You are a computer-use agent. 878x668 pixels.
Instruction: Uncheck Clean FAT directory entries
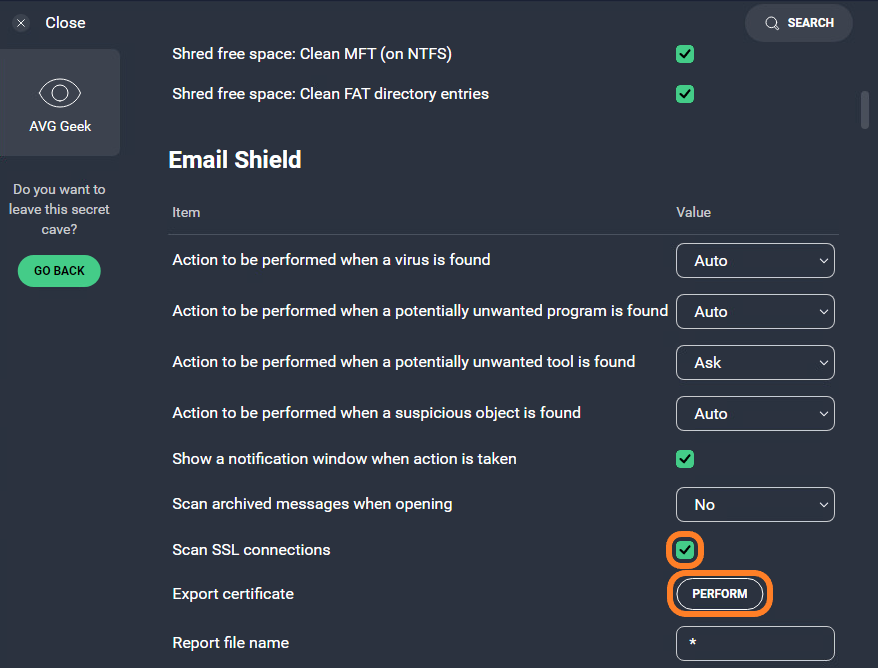click(685, 94)
